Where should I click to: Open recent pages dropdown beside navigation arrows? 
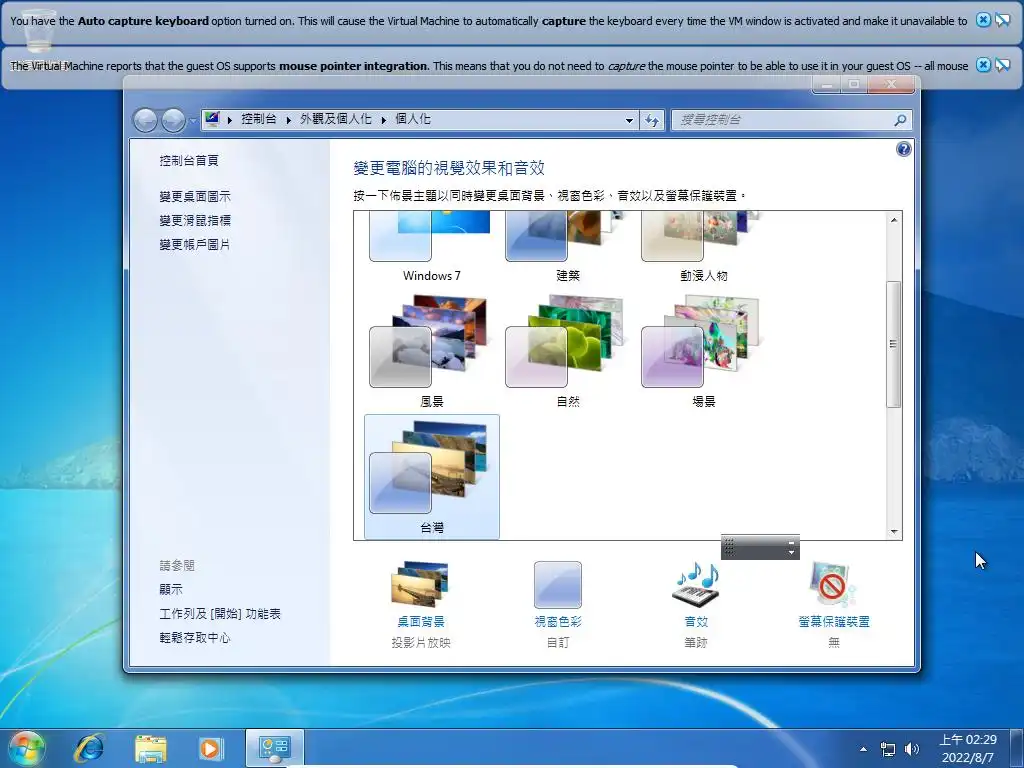(193, 121)
